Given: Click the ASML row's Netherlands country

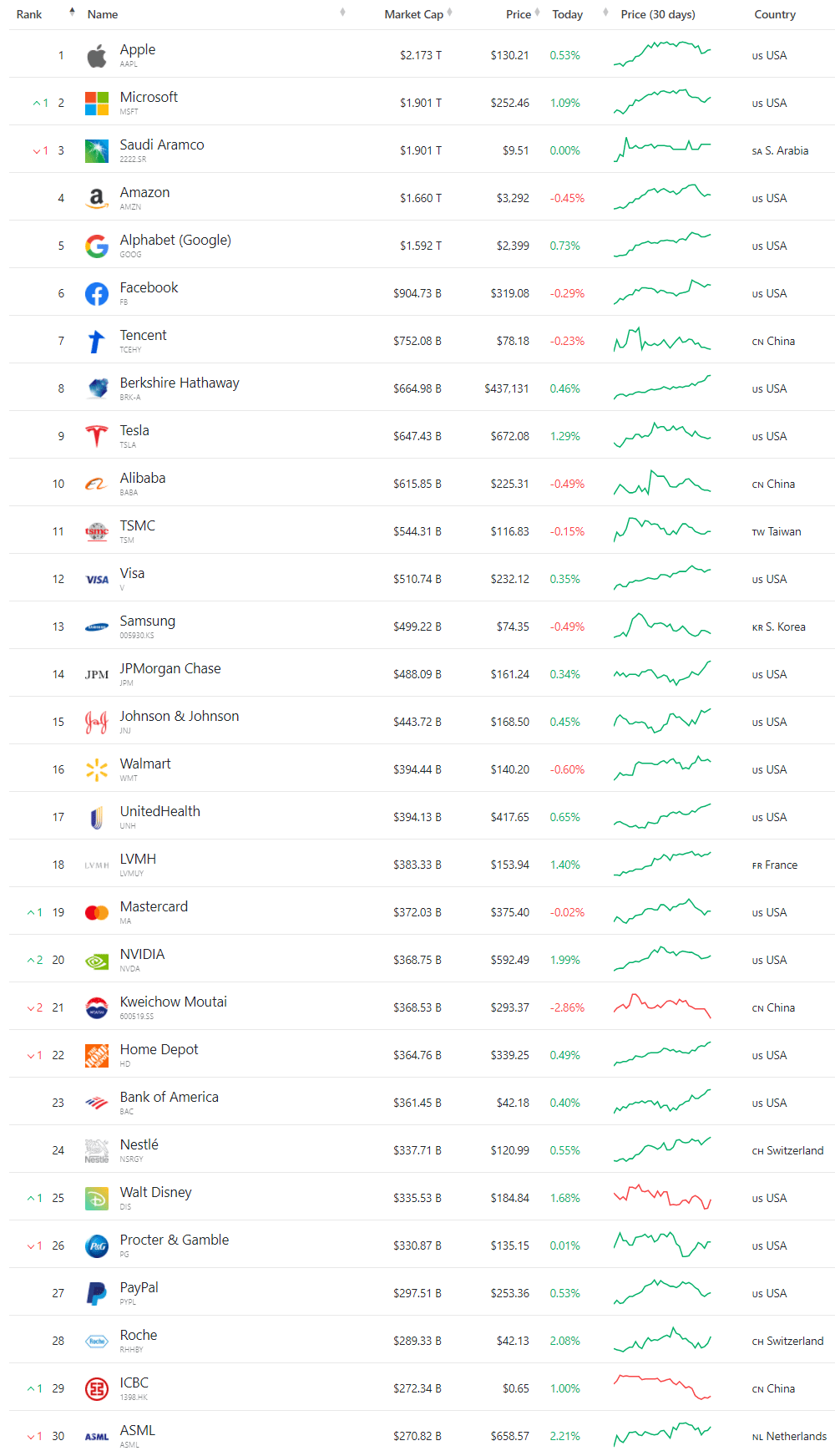Looking at the screenshot, I should click(796, 1437).
